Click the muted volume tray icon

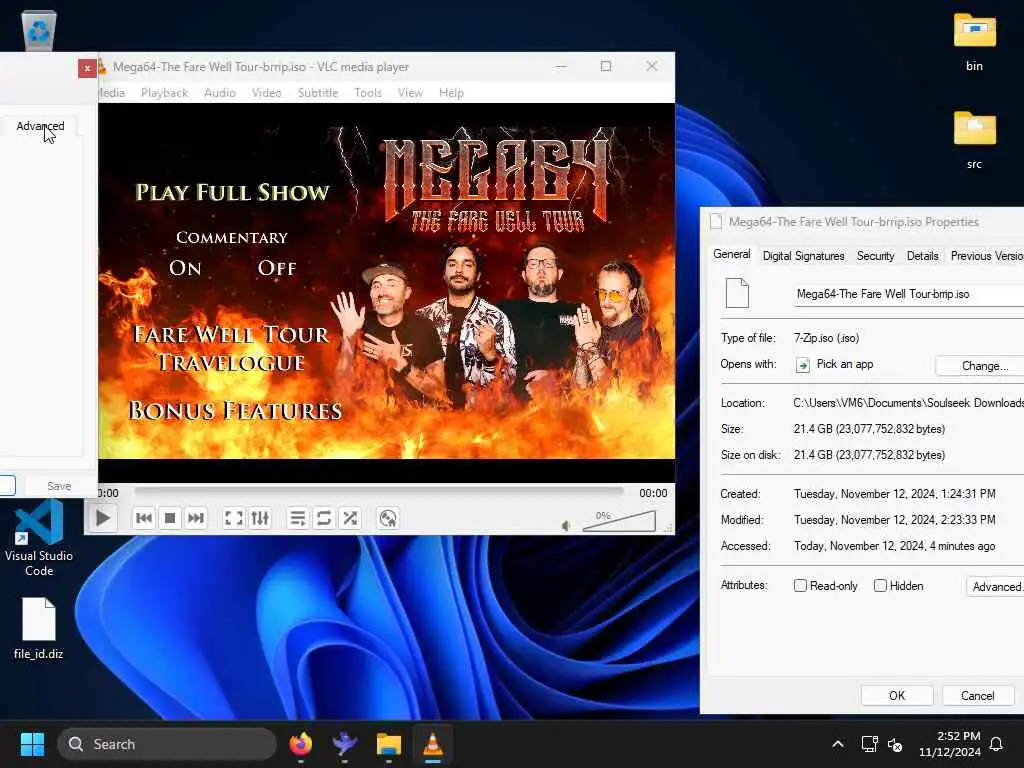895,744
